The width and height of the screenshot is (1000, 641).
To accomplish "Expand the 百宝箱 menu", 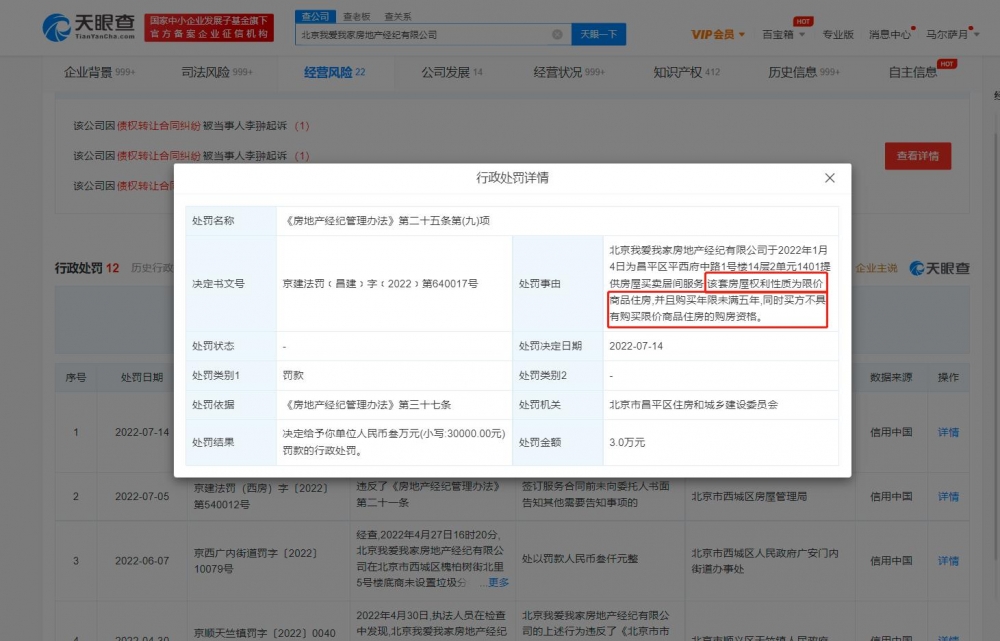I will click(x=783, y=34).
